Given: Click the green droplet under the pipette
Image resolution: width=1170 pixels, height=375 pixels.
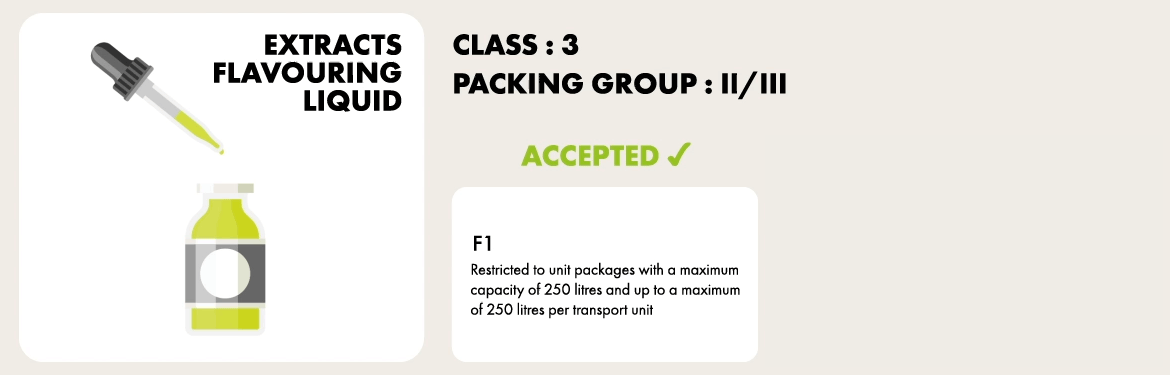Looking at the screenshot, I should point(221,151).
